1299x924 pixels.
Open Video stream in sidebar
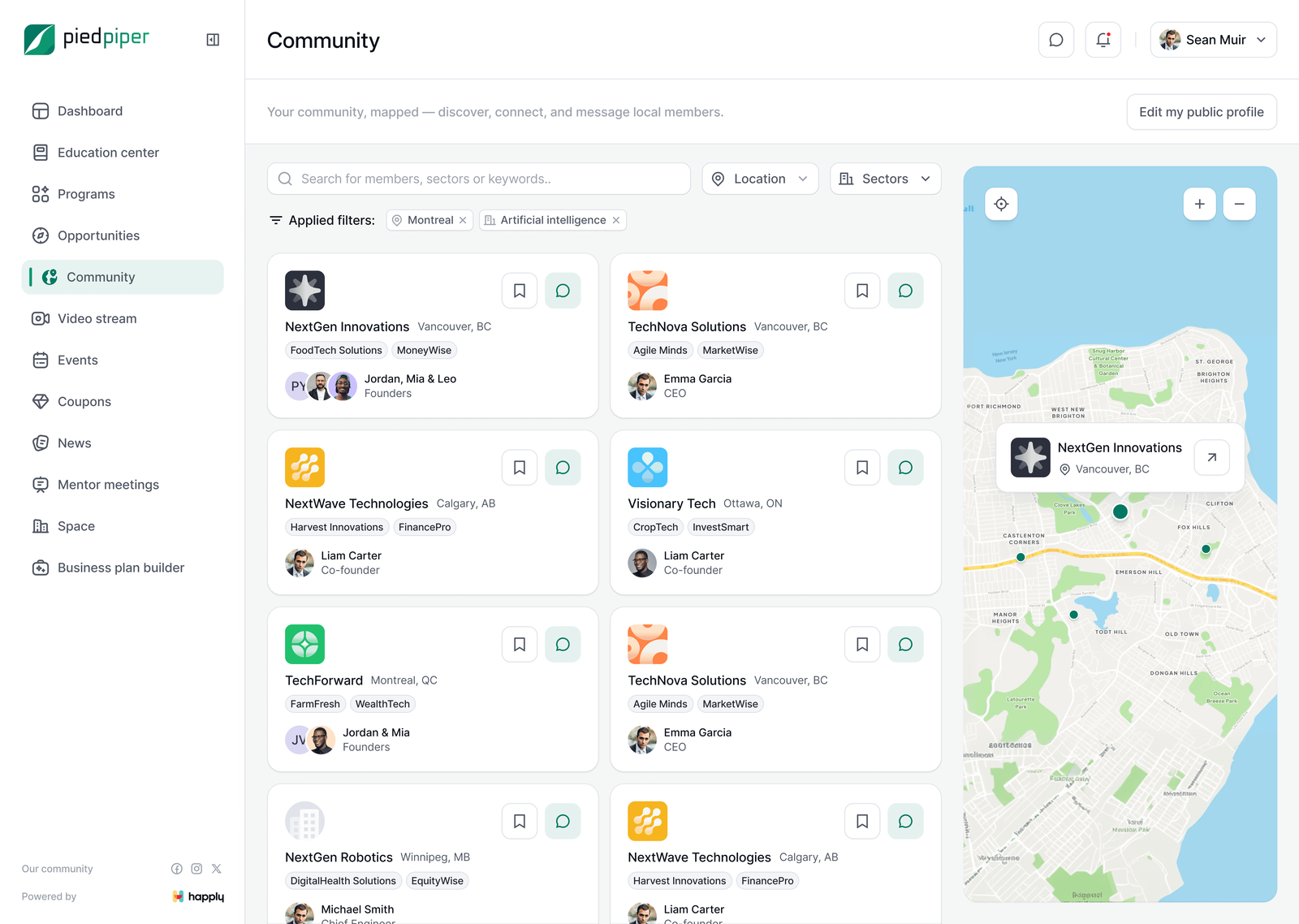[123, 318]
